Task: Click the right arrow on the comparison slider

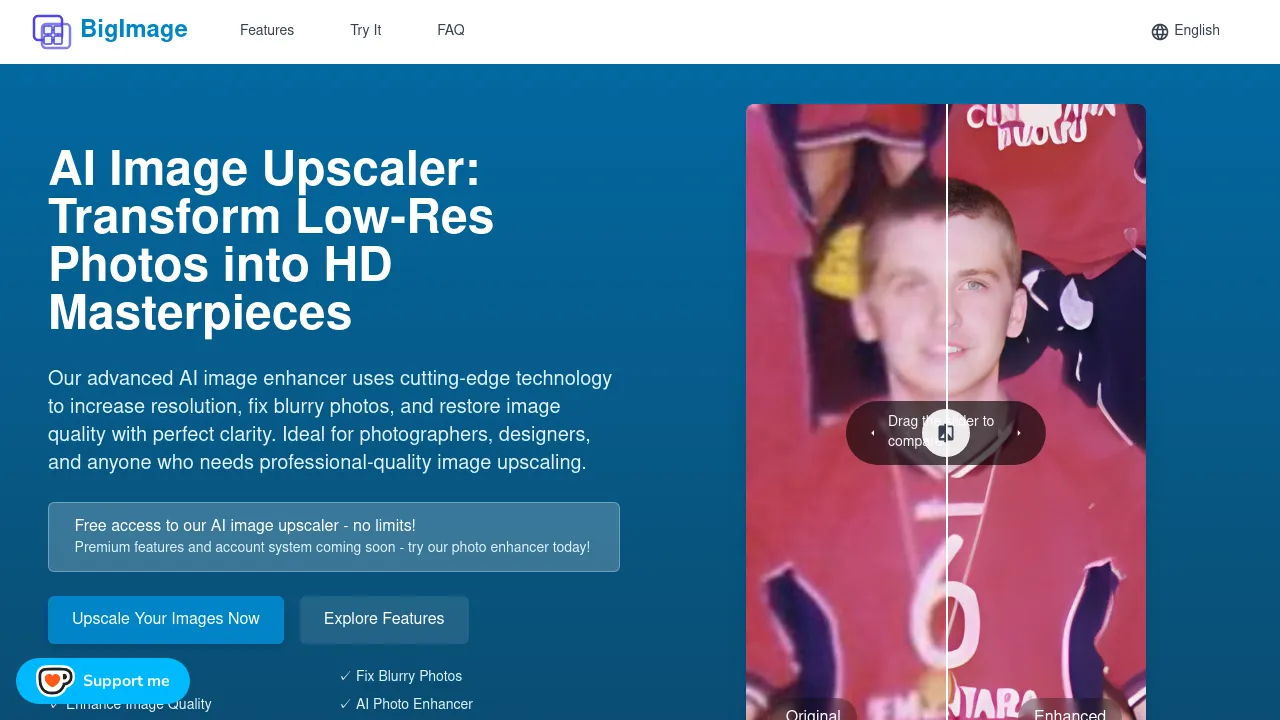Action: 1019,432
